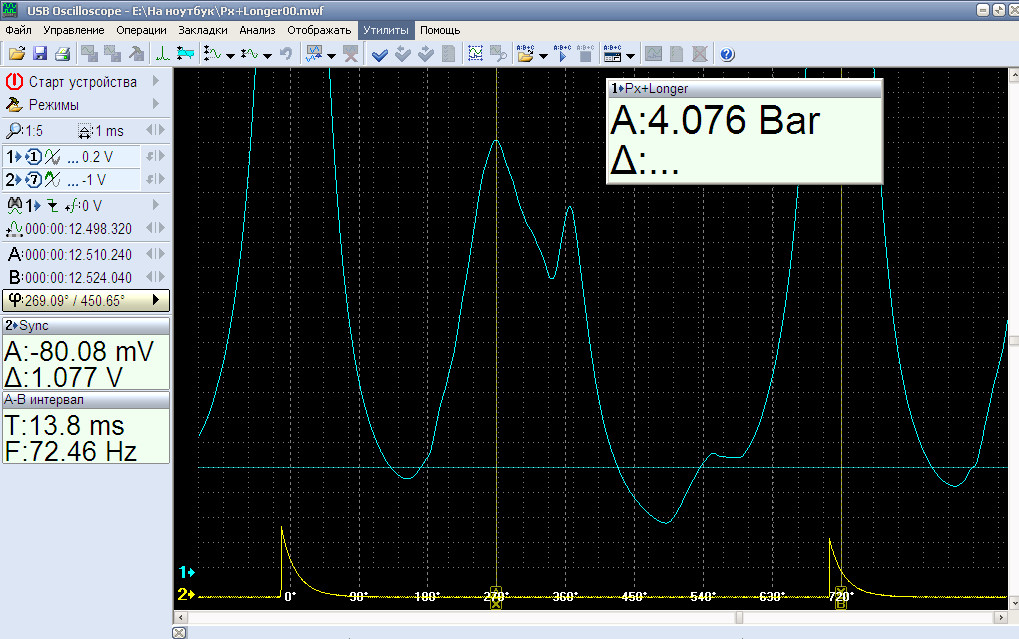
Task: Expand the phase angle 269.09° row arrow
Action: click(x=156, y=300)
